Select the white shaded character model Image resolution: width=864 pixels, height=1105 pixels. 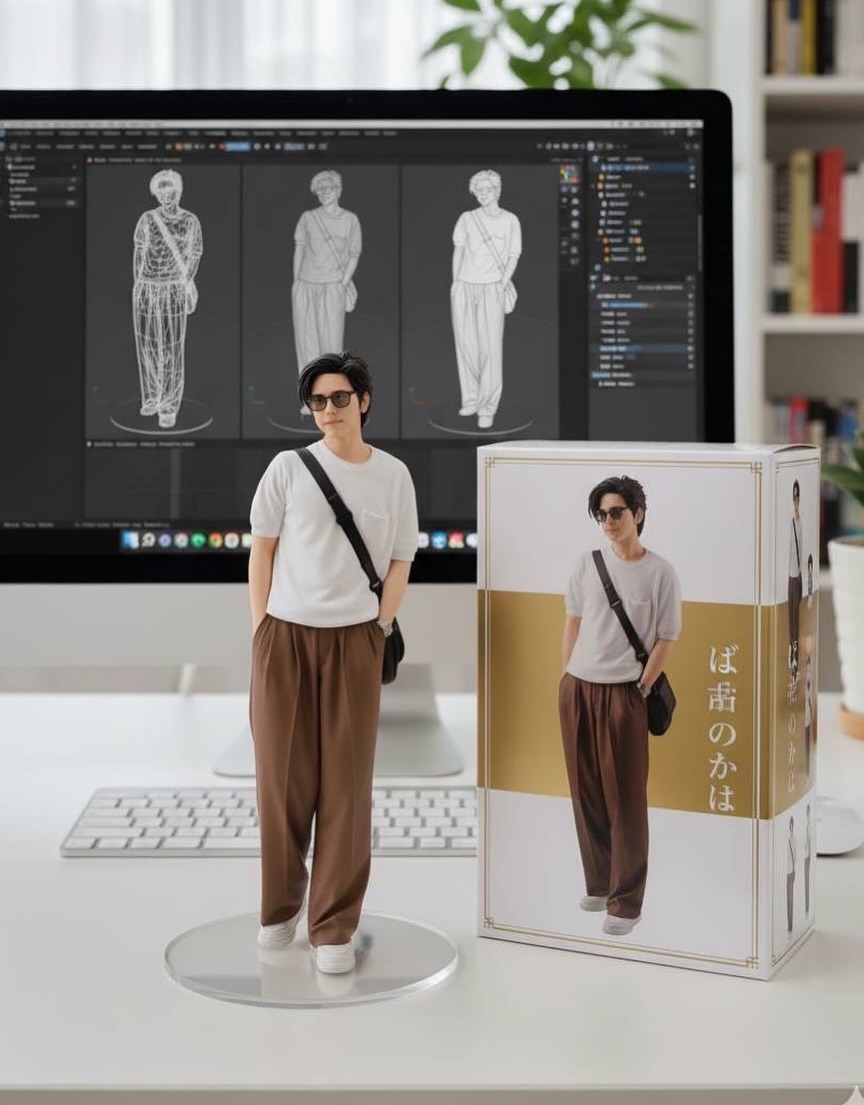point(485,298)
